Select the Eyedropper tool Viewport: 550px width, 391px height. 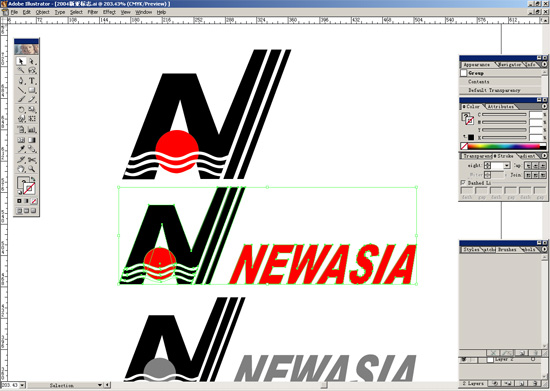click(21, 149)
